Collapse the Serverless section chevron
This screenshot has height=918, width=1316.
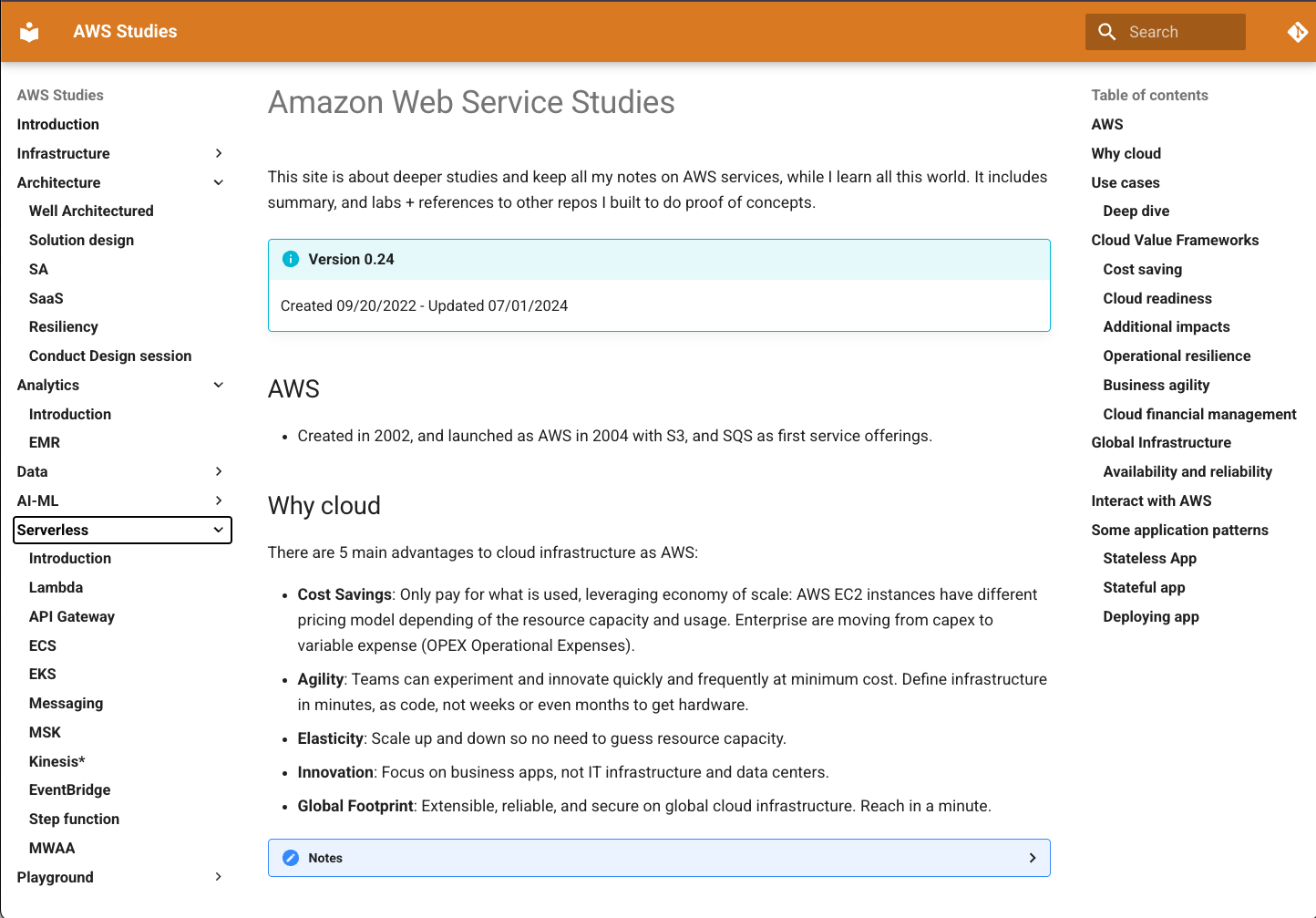point(219,530)
